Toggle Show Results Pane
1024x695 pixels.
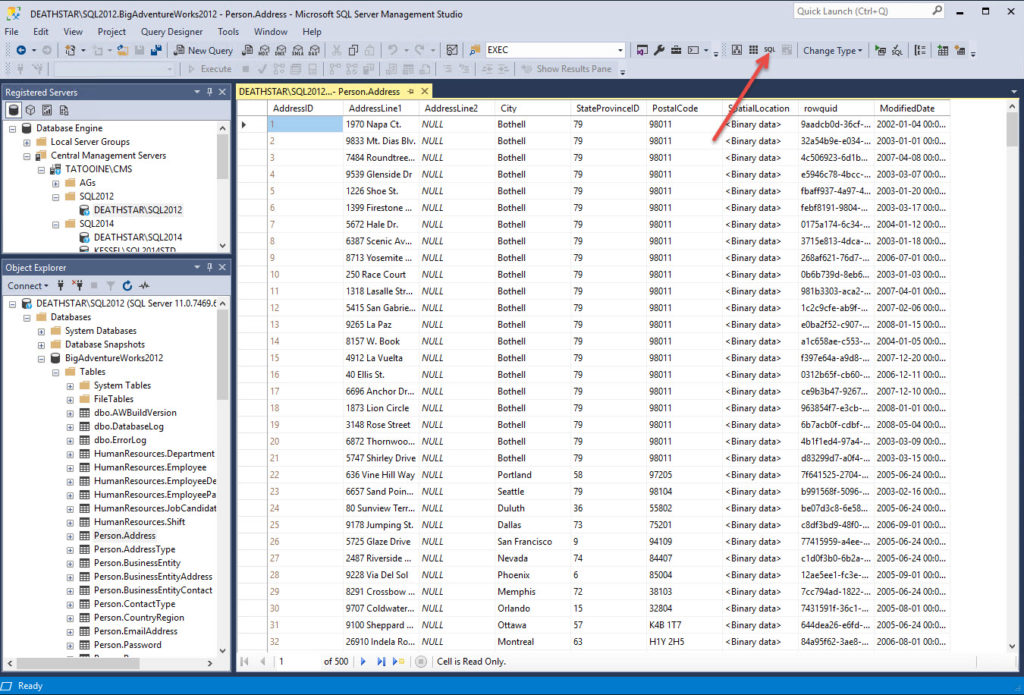(570, 70)
